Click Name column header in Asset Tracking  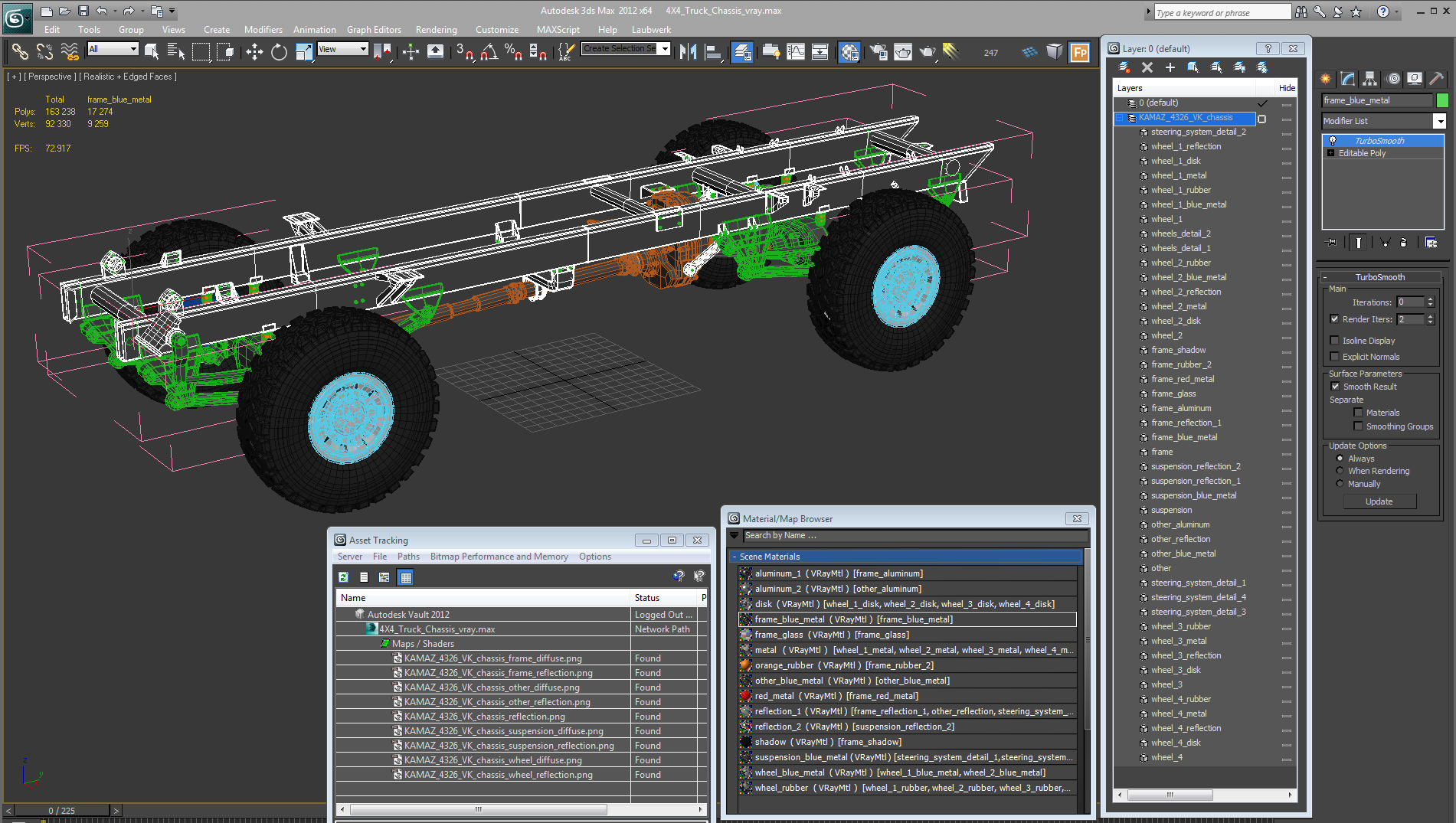(483, 598)
